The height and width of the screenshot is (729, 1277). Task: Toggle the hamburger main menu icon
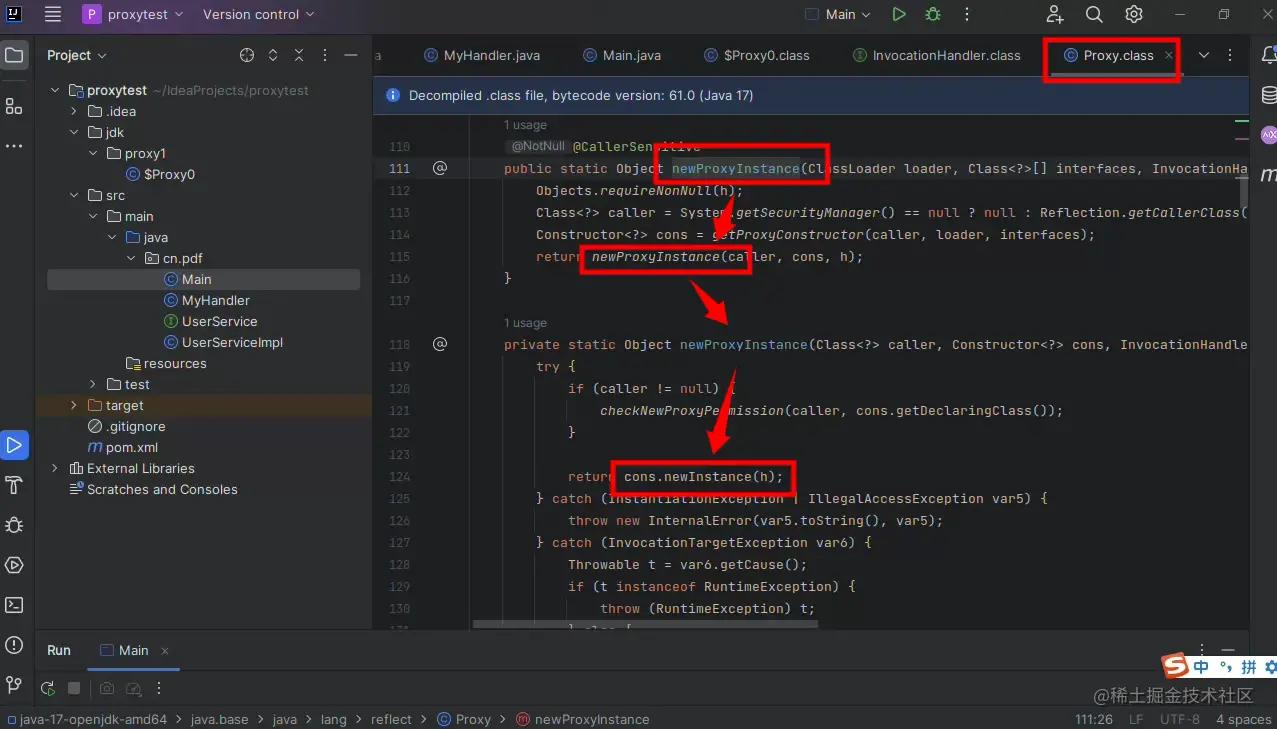pyautogui.click(x=52, y=14)
